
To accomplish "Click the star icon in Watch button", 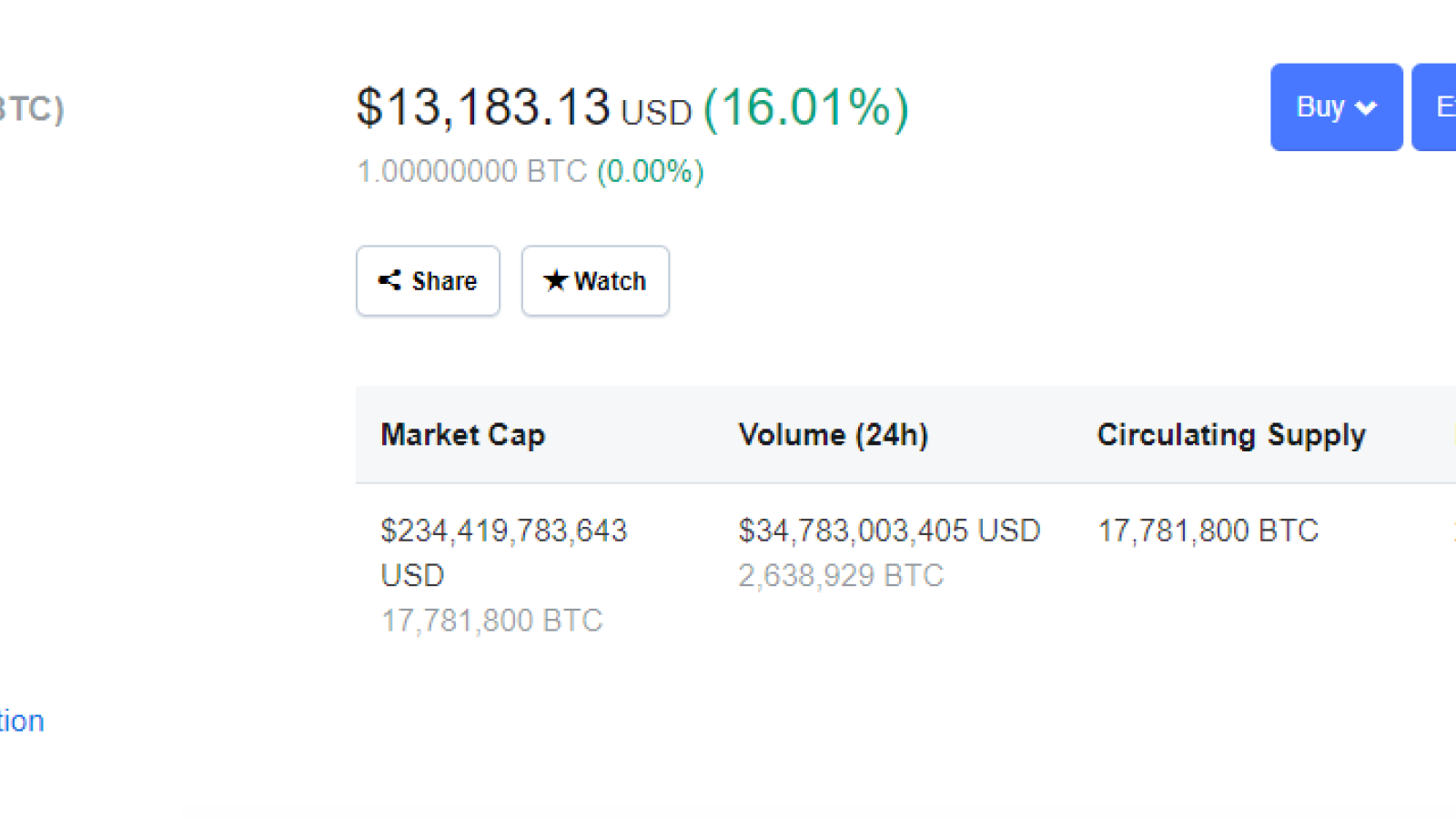I will pyautogui.click(x=555, y=280).
